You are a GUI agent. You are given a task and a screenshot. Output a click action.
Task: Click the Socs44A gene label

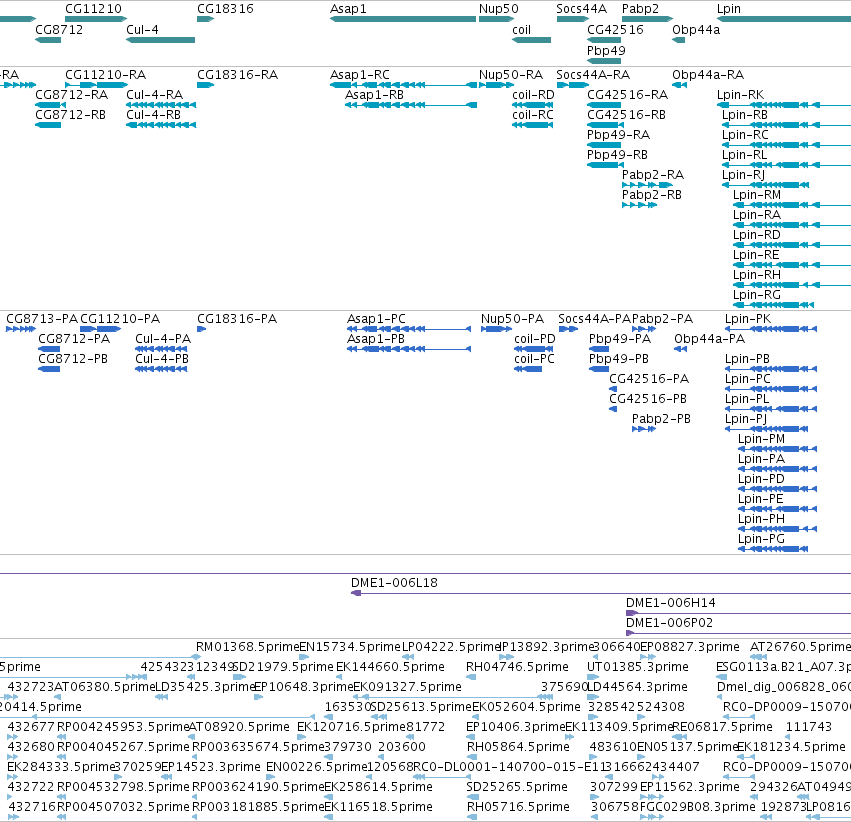[581, 9]
